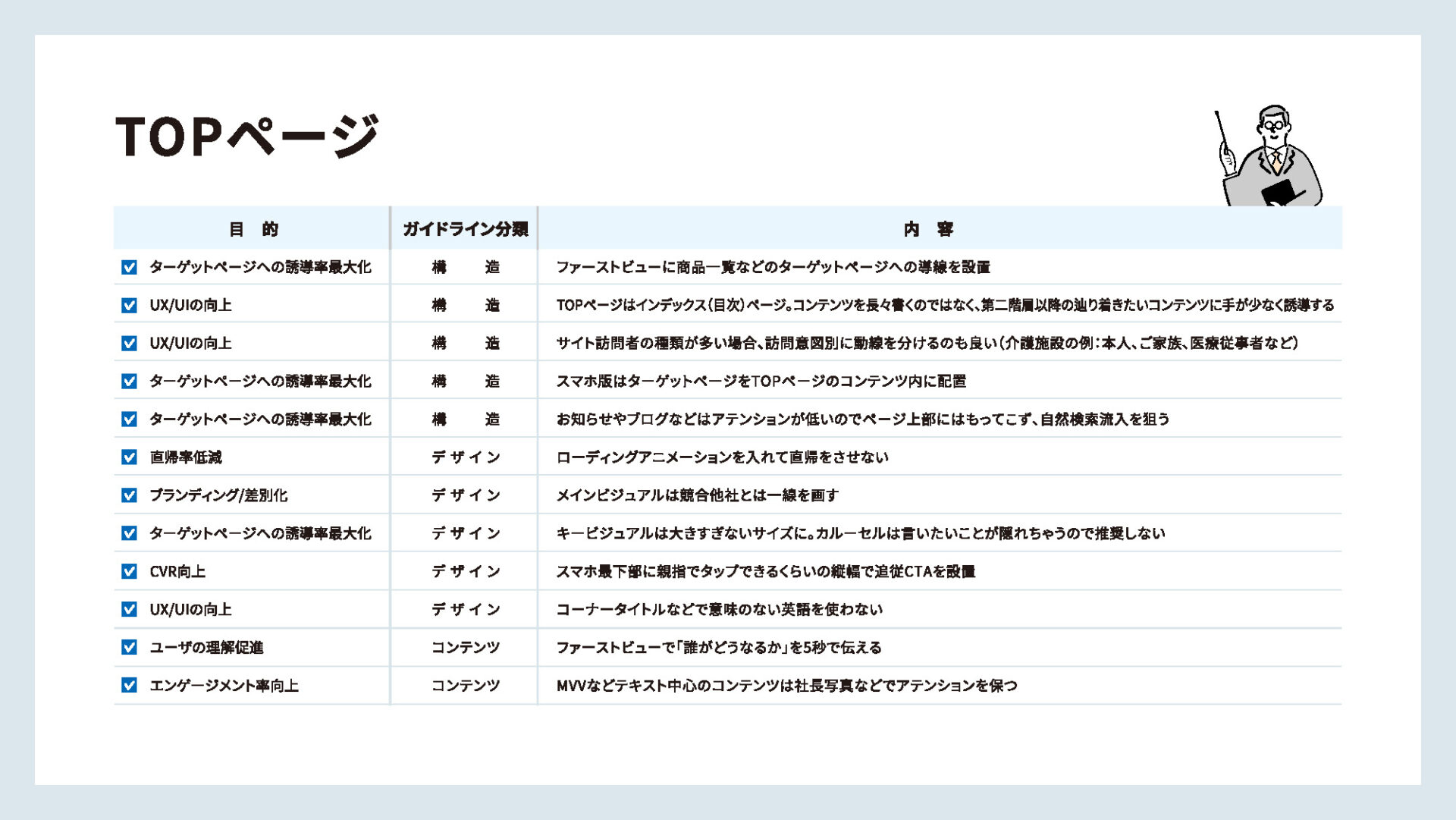The height and width of the screenshot is (820, 1456).
Task: Click the 目的 column header
Action: [253, 228]
